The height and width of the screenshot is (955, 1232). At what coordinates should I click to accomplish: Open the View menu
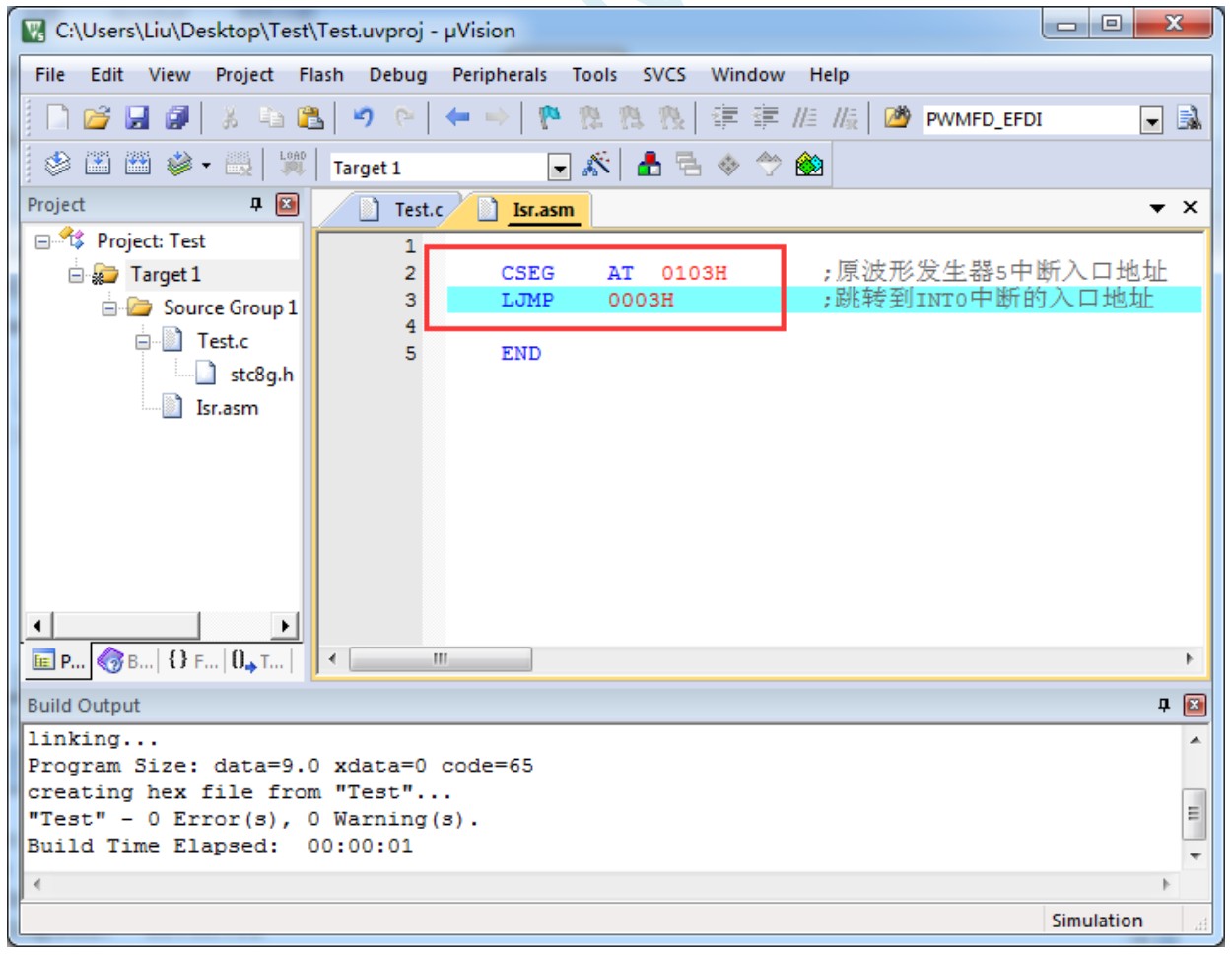pyautogui.click(x=170, y=75)
